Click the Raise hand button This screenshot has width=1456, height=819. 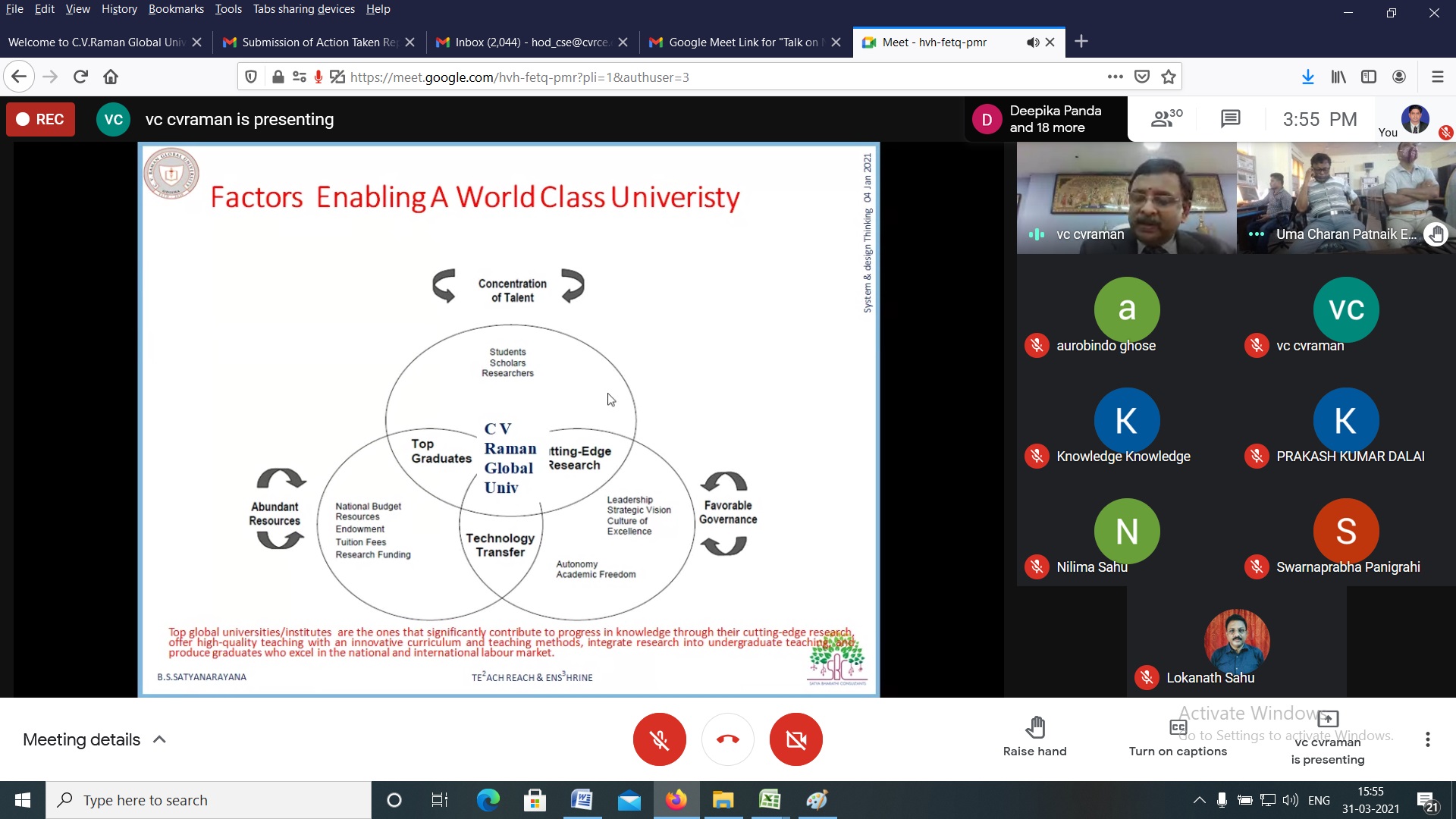[x=1034, y=737]
